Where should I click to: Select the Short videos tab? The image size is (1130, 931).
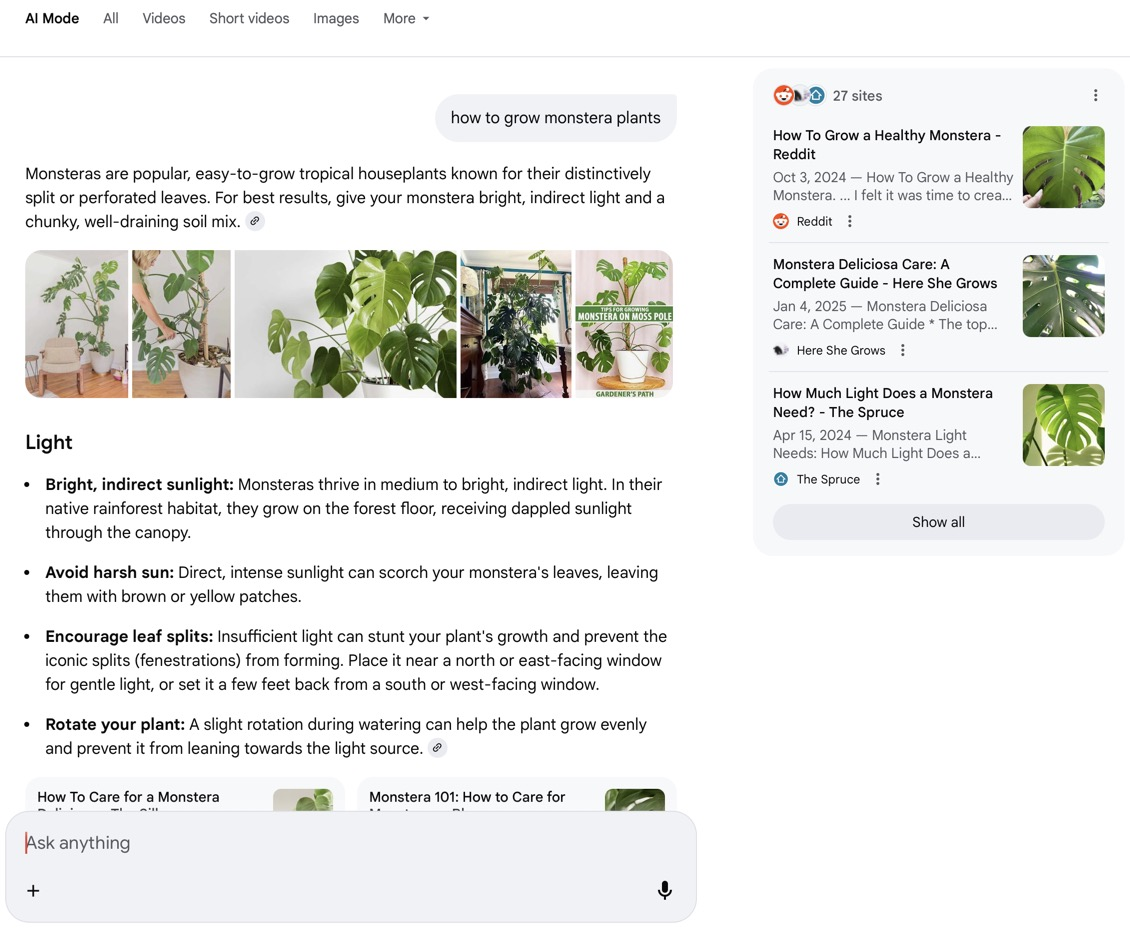pos(249,19)
